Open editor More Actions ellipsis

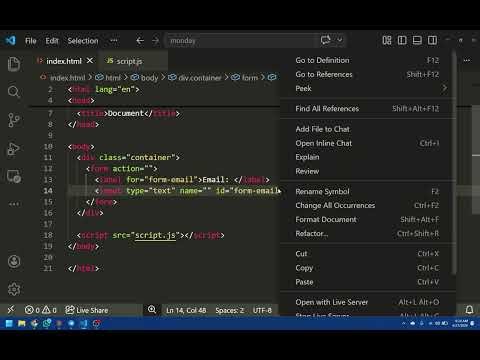[x=467, y=60]
